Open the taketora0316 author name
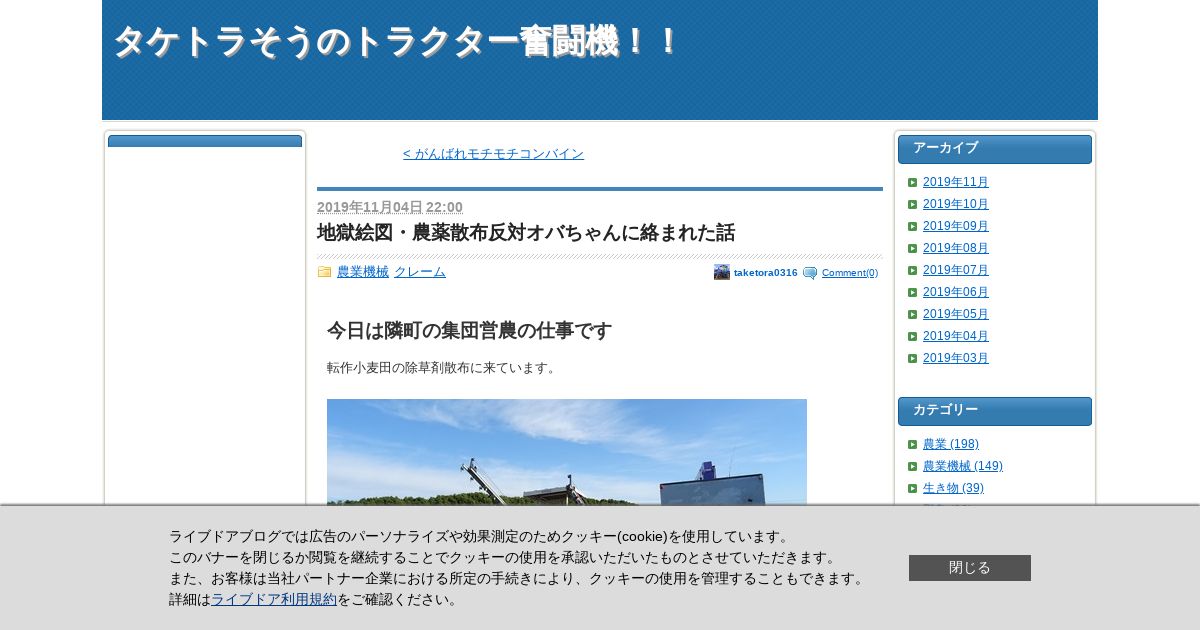This screenshot has width=1200, height=630. [x=766, y=272]
